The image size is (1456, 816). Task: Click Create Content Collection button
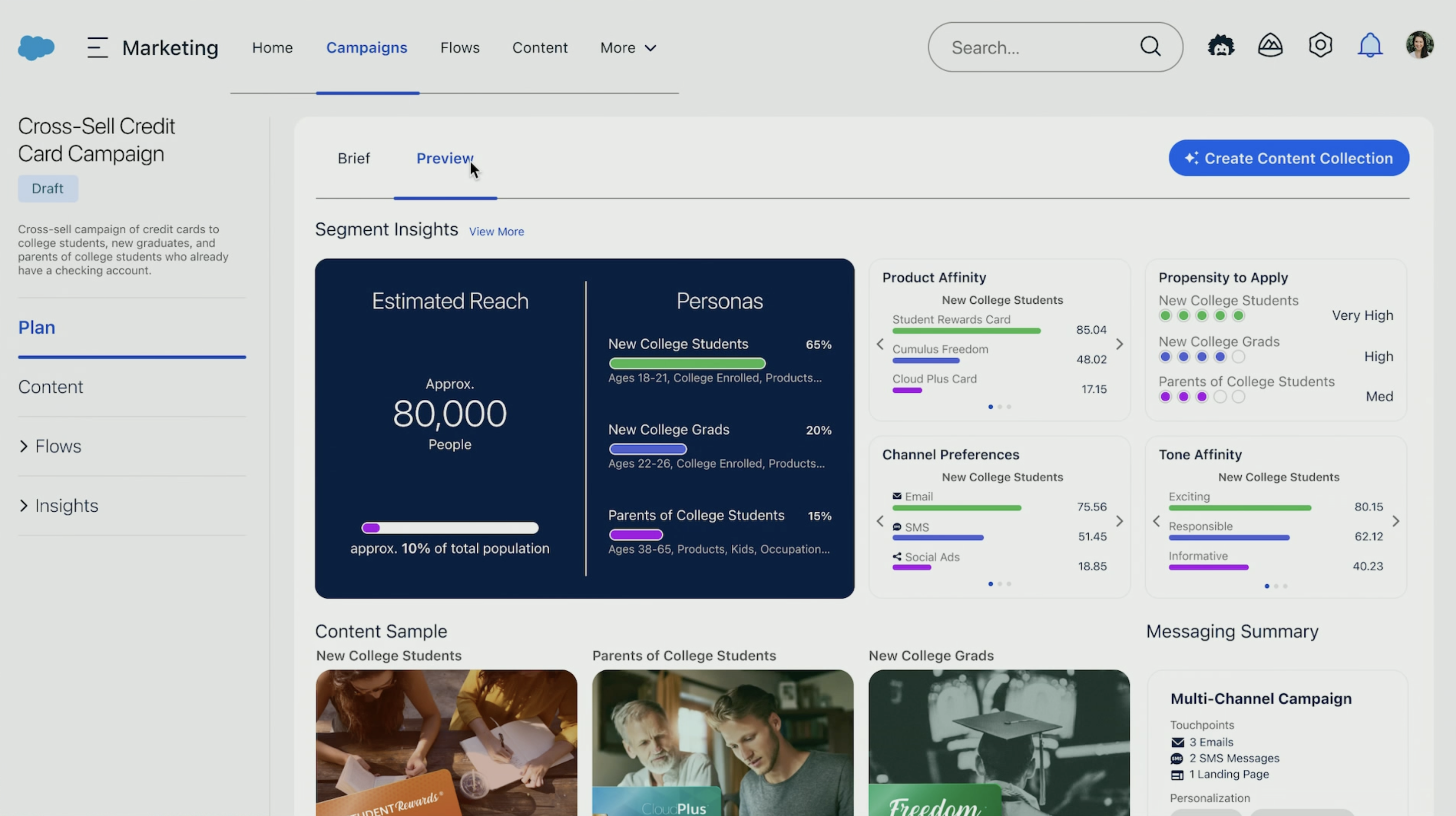click(1288, 158)
